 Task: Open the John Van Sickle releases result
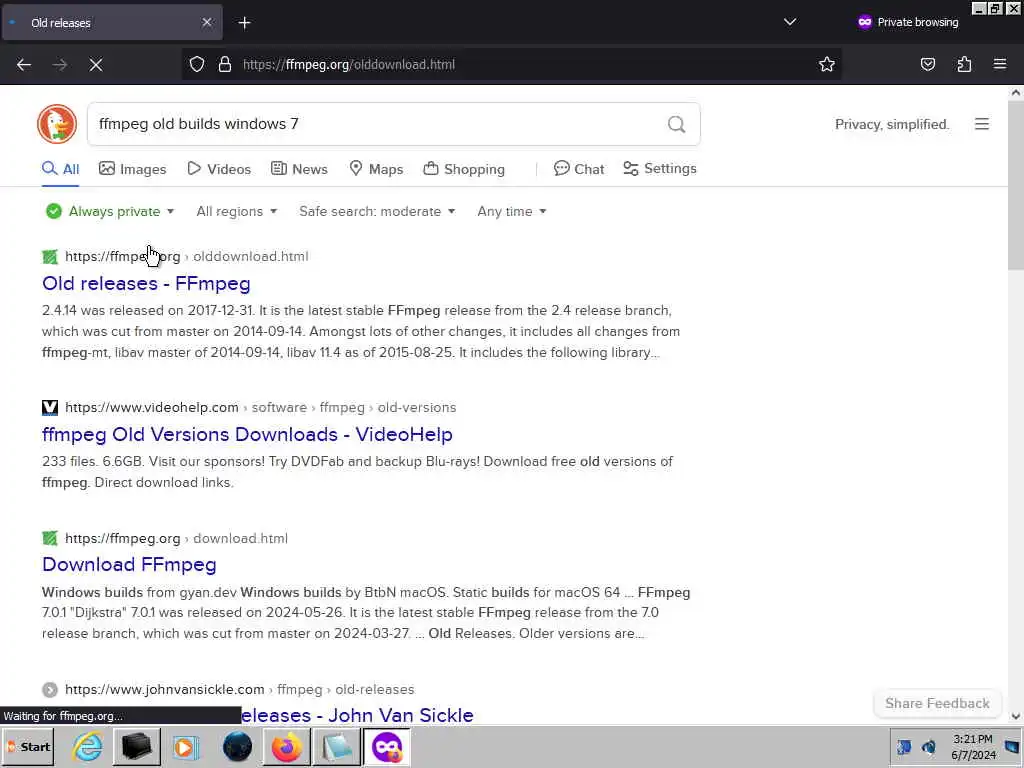[357, 715]
